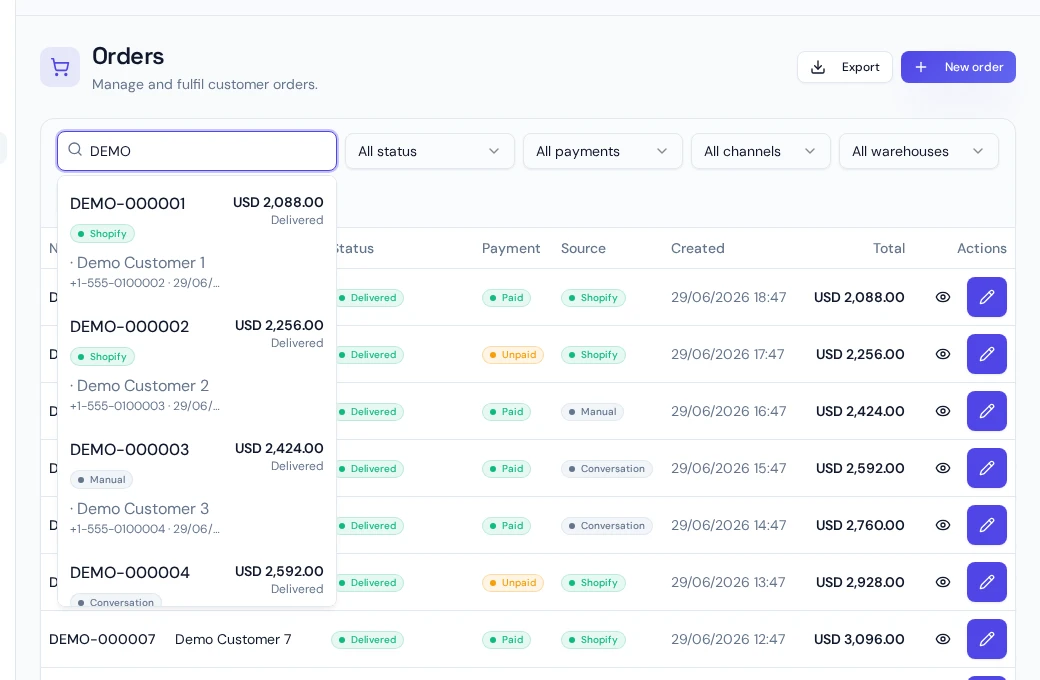View order totaling USD 2,088.00 via eye icon

tap(942, 297)
